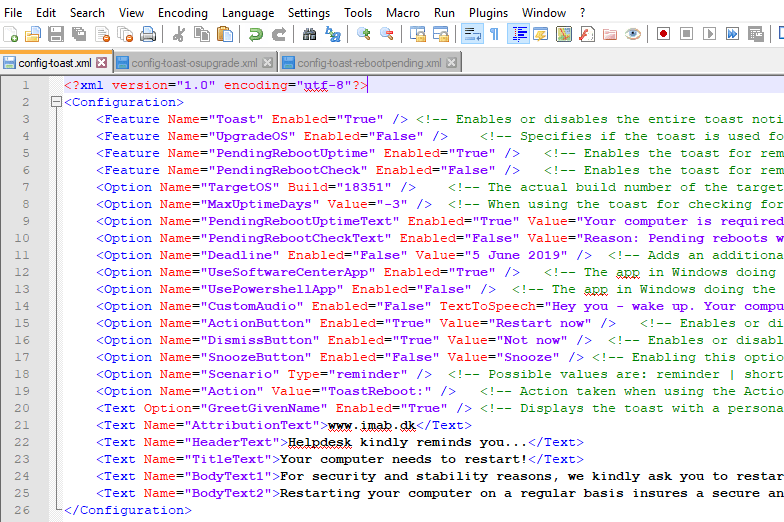
Task: Save the current file with floppy icon
Action: click(56, 34)
